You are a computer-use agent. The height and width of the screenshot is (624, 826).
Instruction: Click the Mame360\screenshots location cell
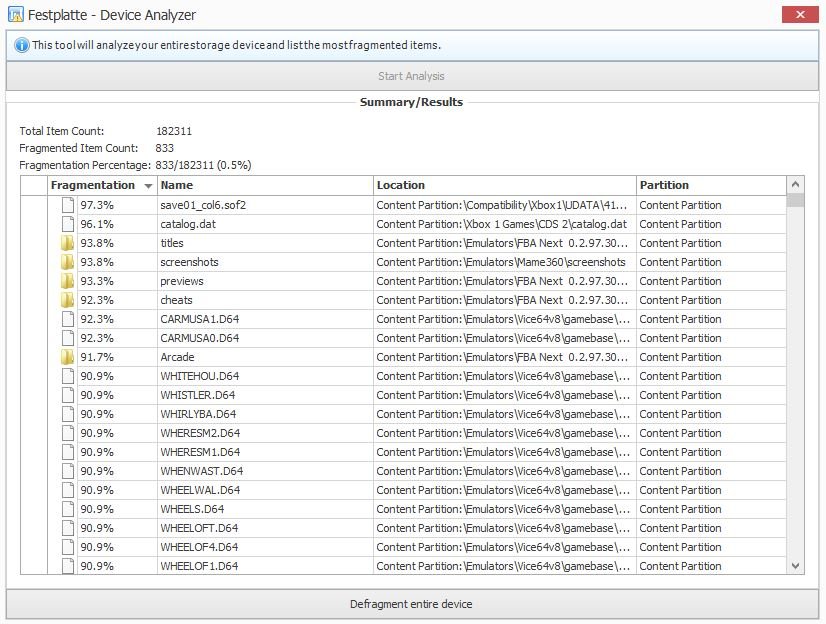click(505, 262)
